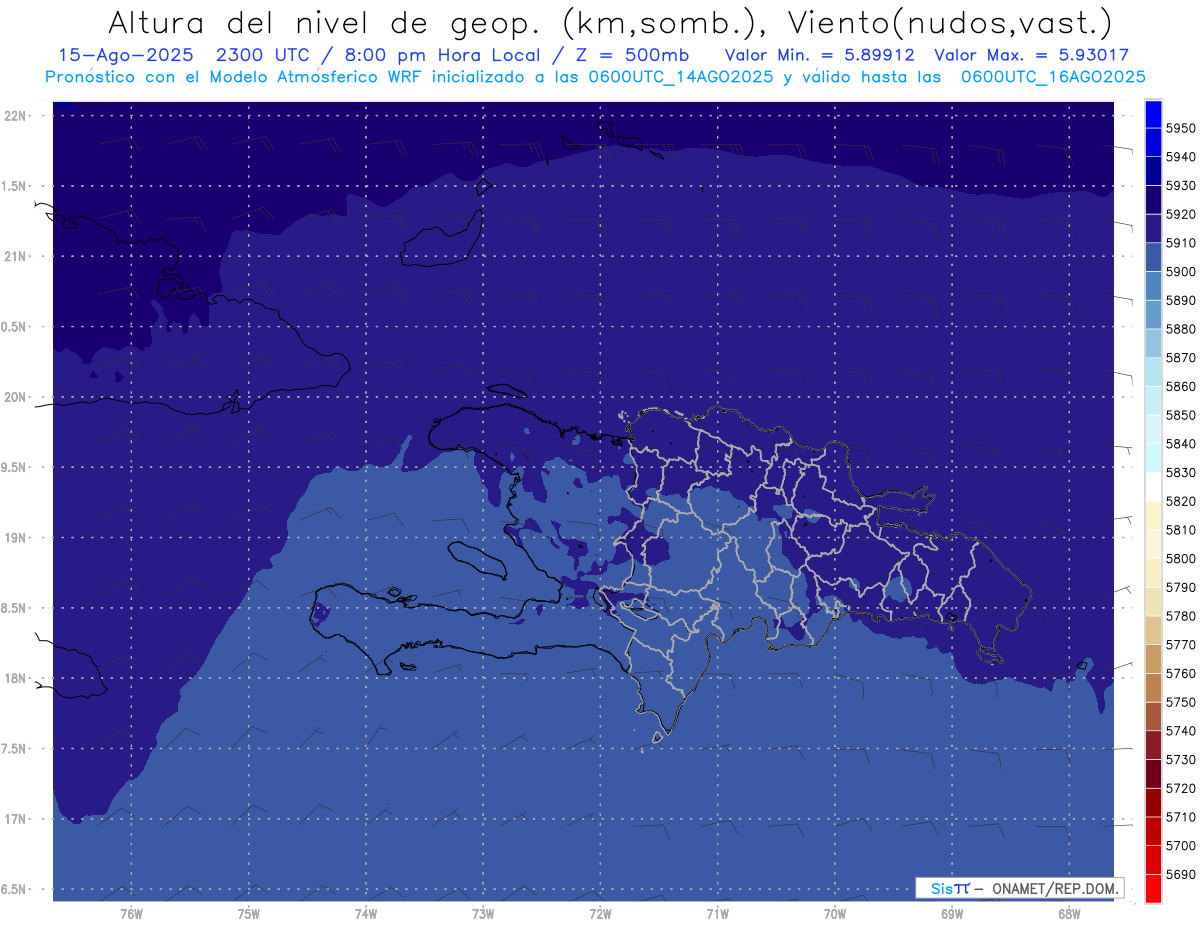Viewport: 1200px width, 927px height.
Task: Click legend swatch between 5760 and 5750
Action: [1152, 688]
